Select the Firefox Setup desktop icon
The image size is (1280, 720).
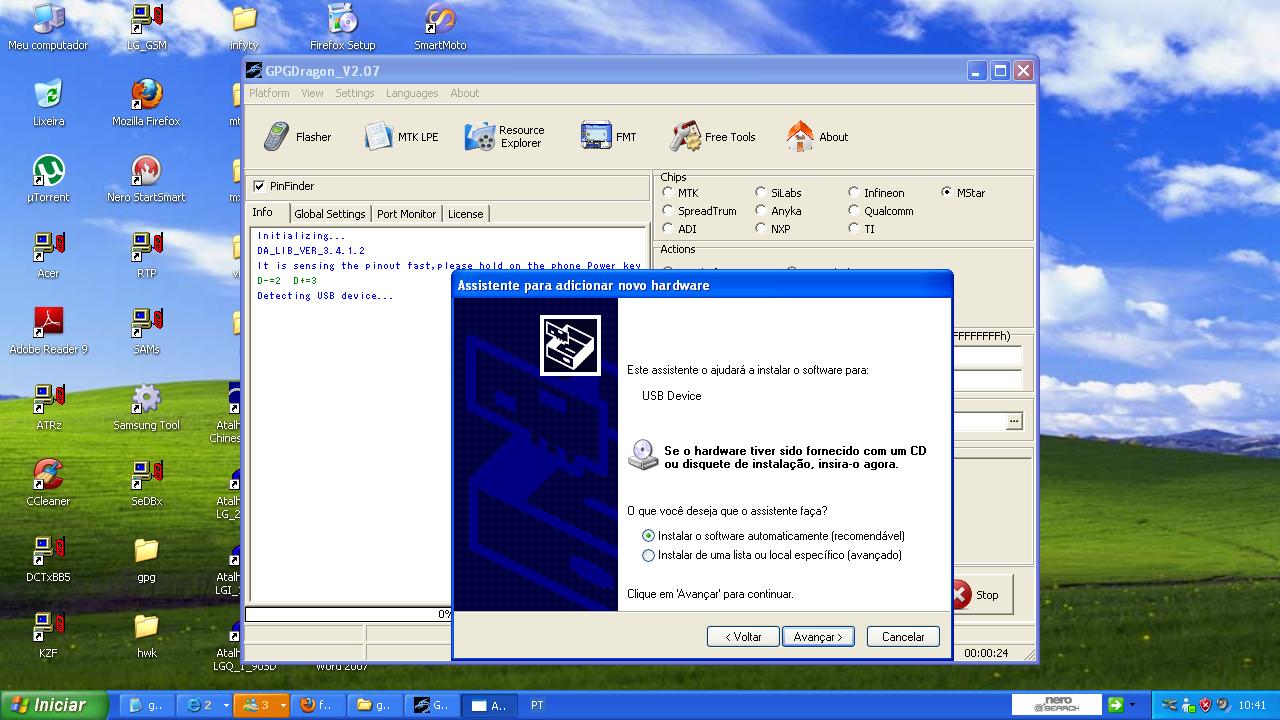pyautogui.click(x=342, y=27)
